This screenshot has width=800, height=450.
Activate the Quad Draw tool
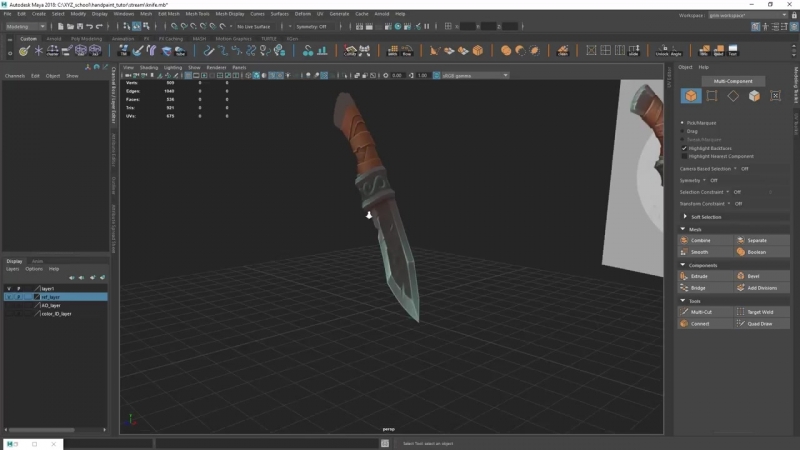click(762, 324)
